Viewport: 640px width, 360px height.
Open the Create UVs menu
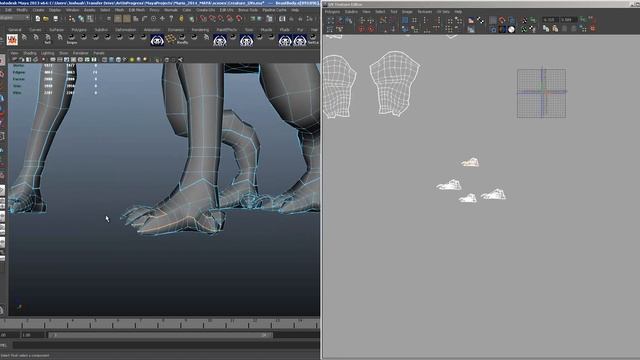coord(205,10)
